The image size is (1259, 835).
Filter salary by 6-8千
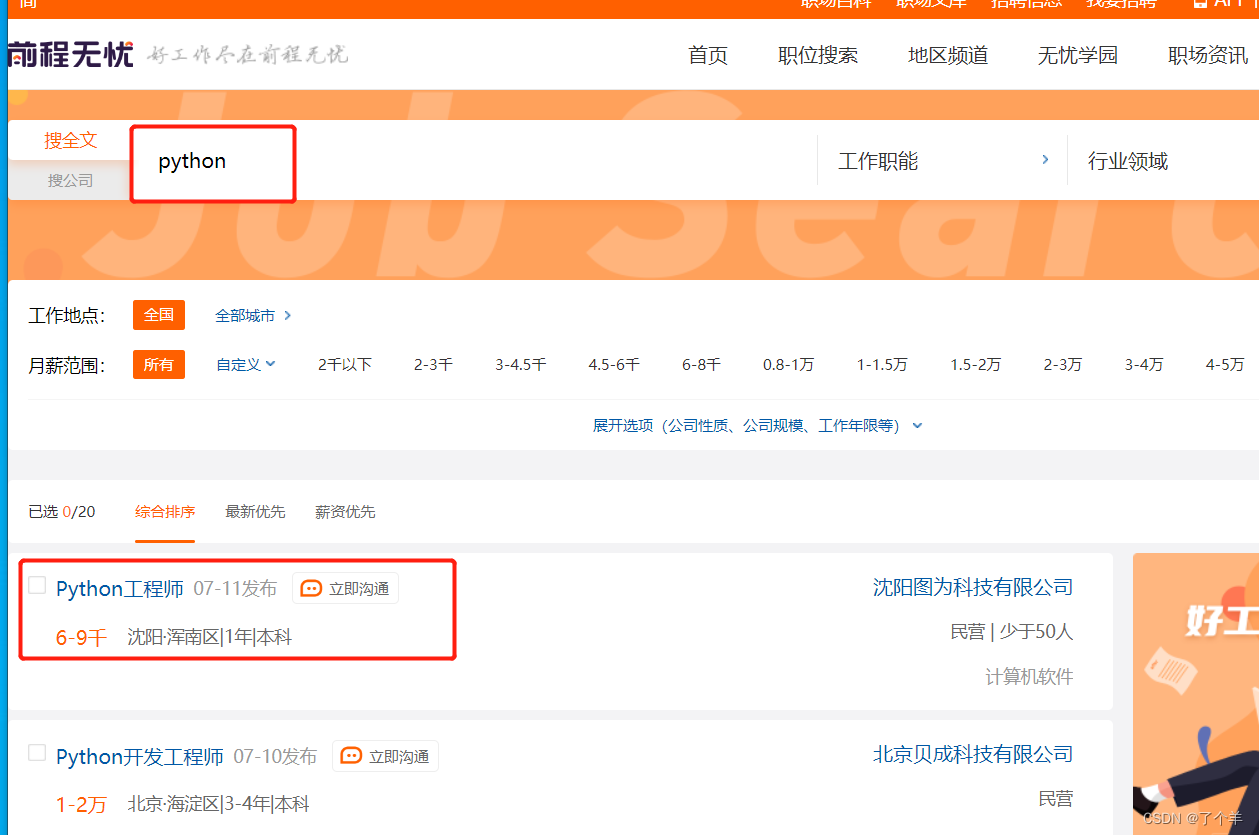click(x=701, y=365)
